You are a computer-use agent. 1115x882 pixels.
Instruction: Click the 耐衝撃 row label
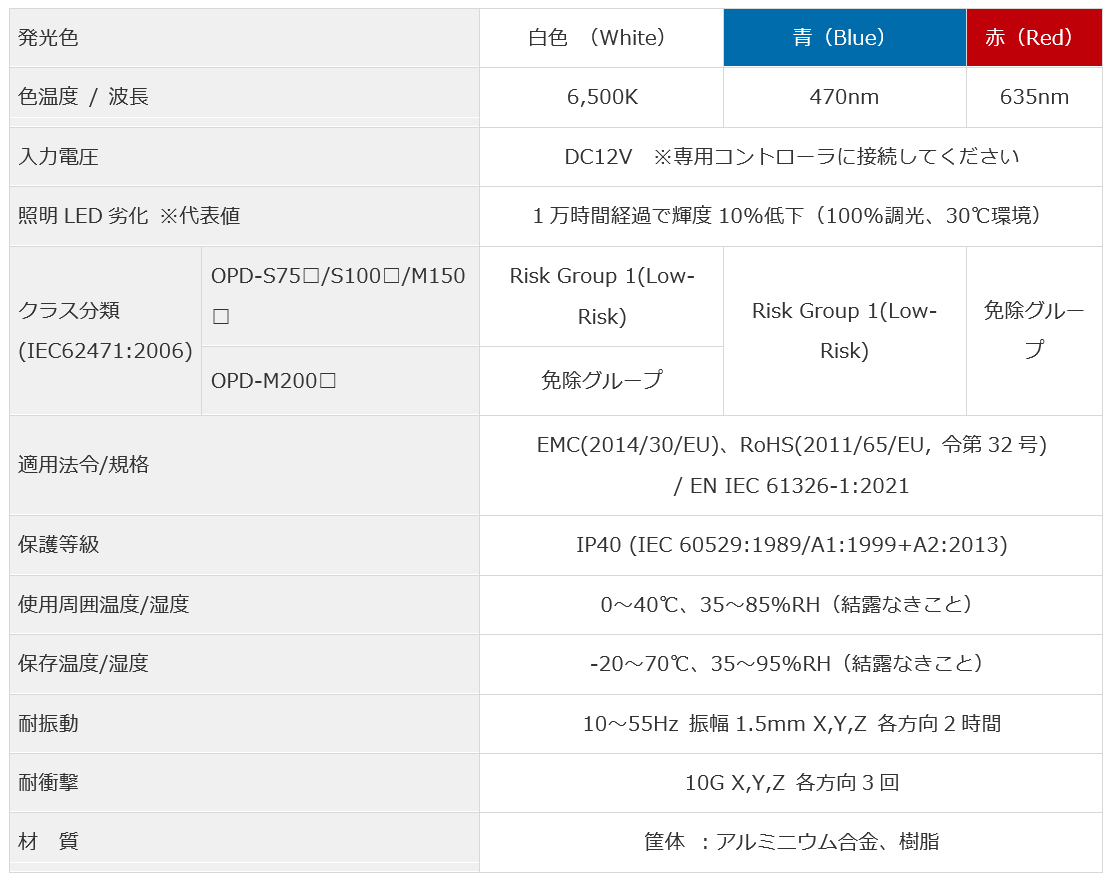[x=244, y=783]
